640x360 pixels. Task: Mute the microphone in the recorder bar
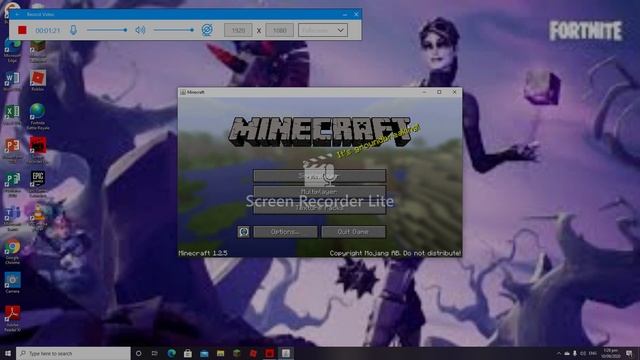tap(73, 30)
